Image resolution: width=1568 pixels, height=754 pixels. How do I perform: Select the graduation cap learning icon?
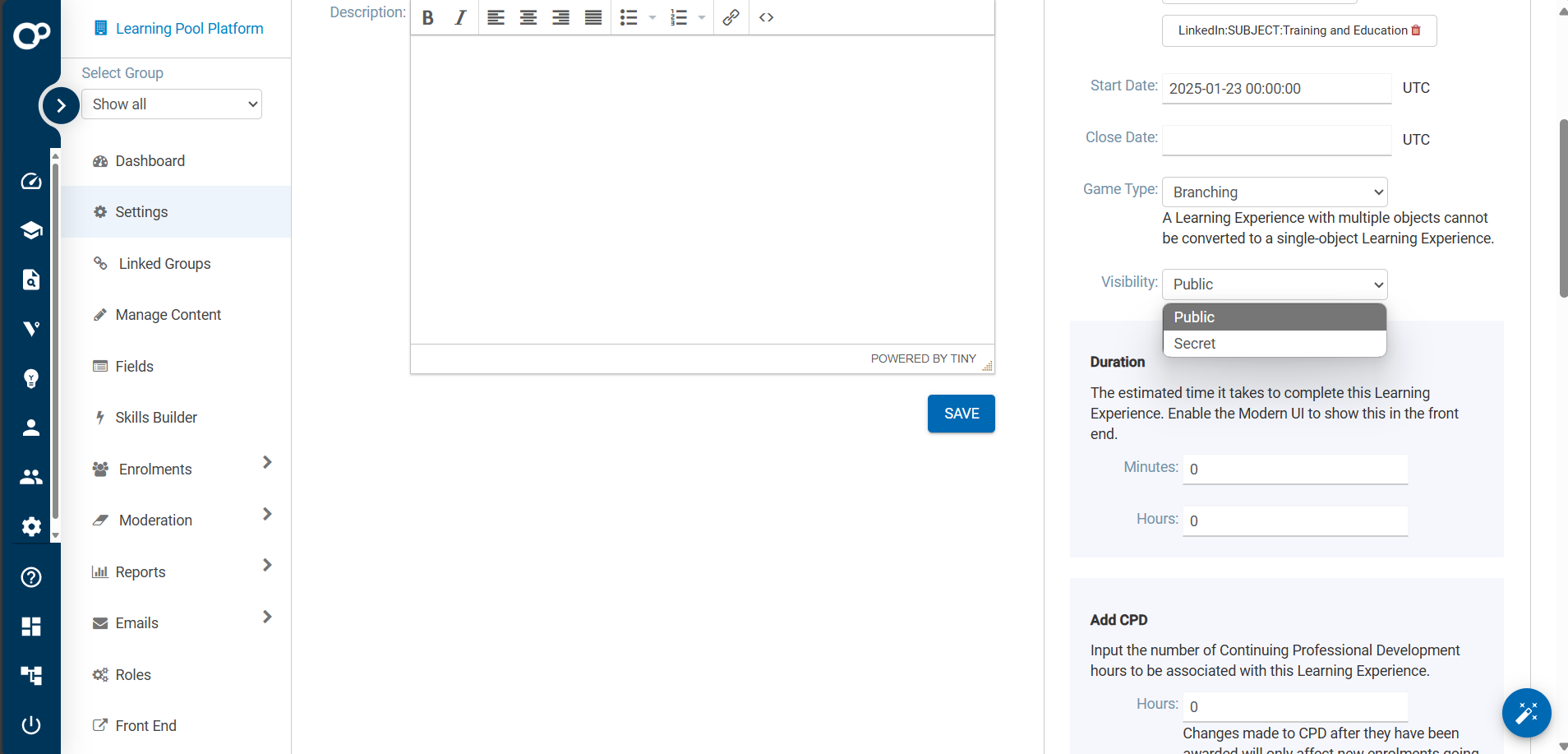pos(30,230)
